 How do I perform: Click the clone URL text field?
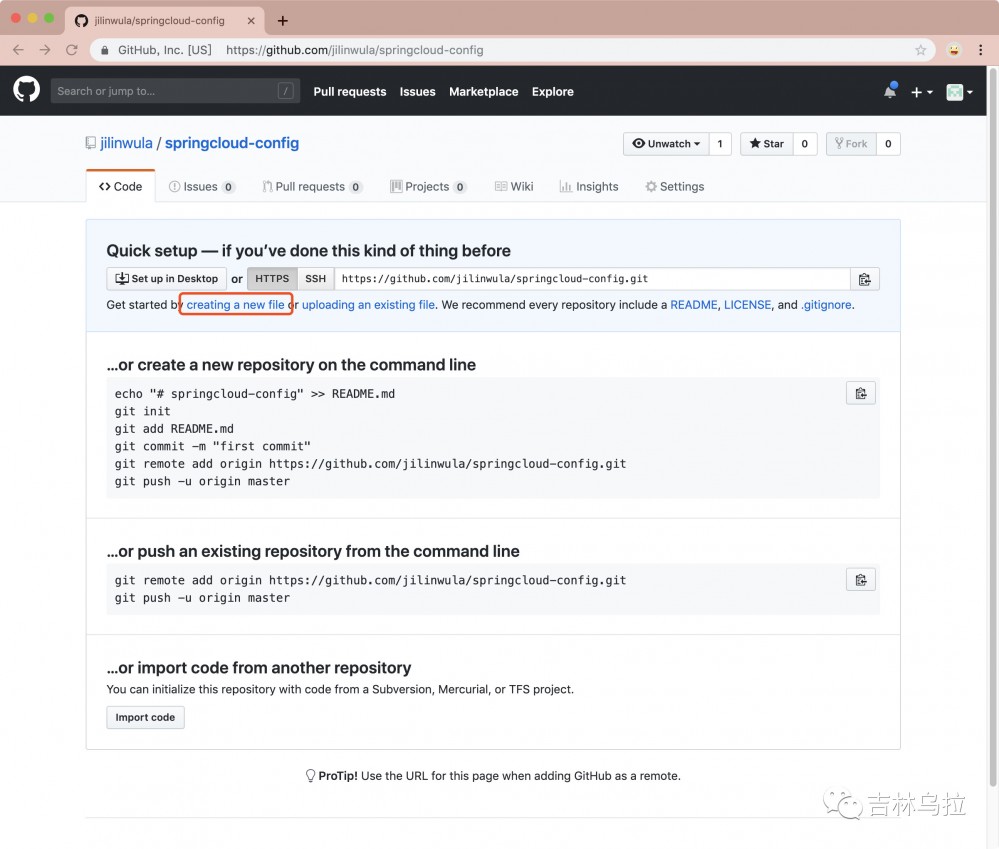click(593, 279)
